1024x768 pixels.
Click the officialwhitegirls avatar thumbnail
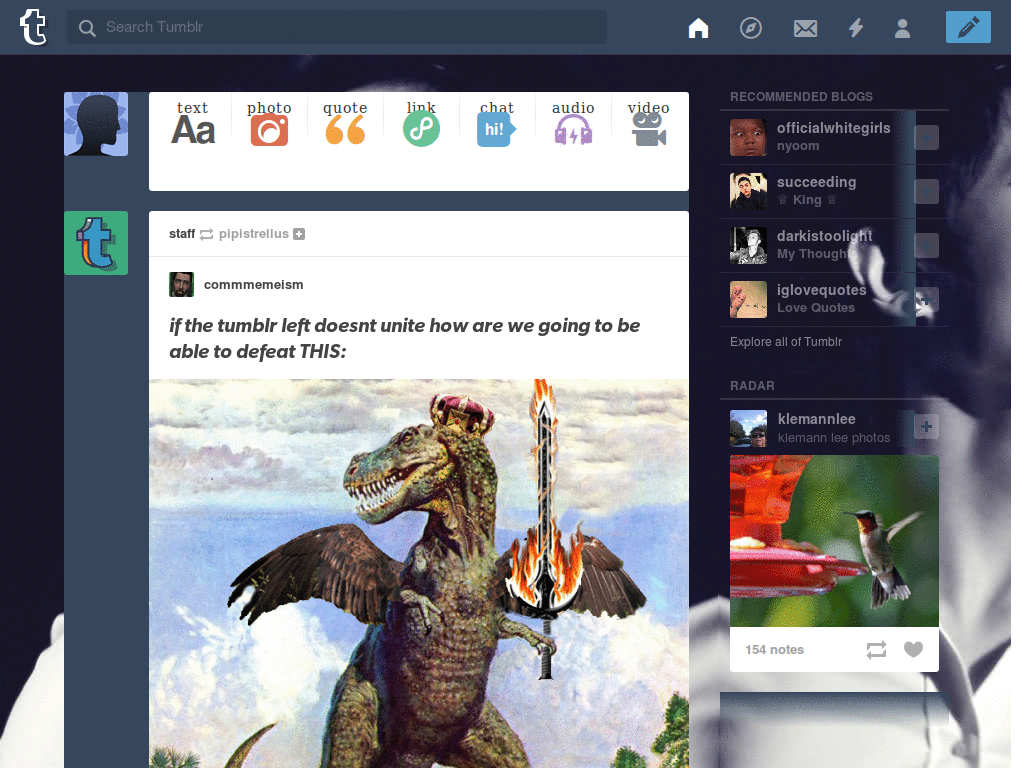tap(748, 137)
